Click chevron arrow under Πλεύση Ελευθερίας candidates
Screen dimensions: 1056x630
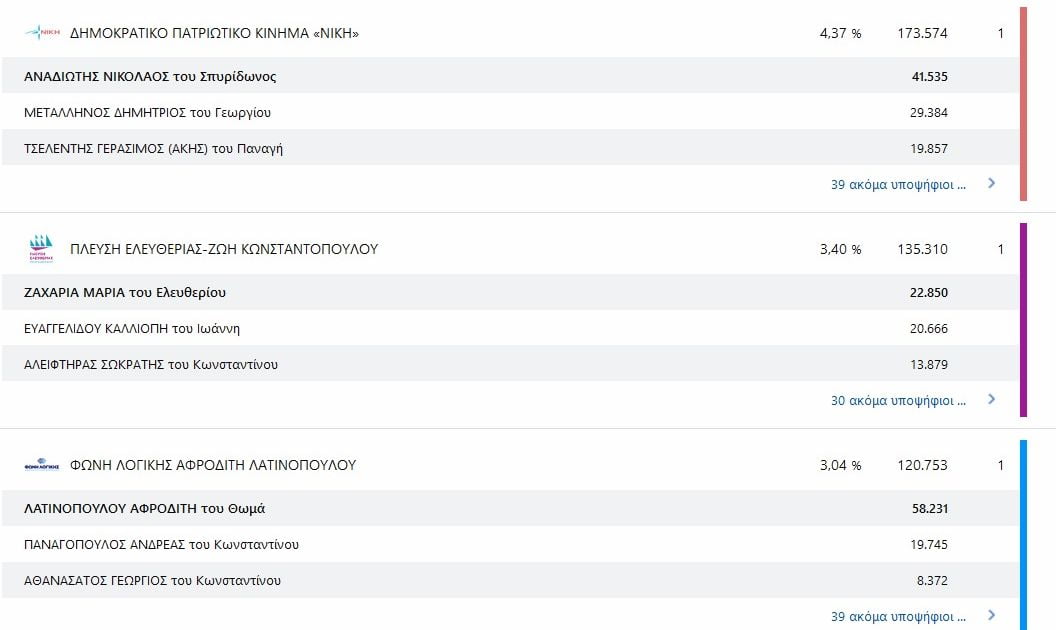(x=991, y=399)
